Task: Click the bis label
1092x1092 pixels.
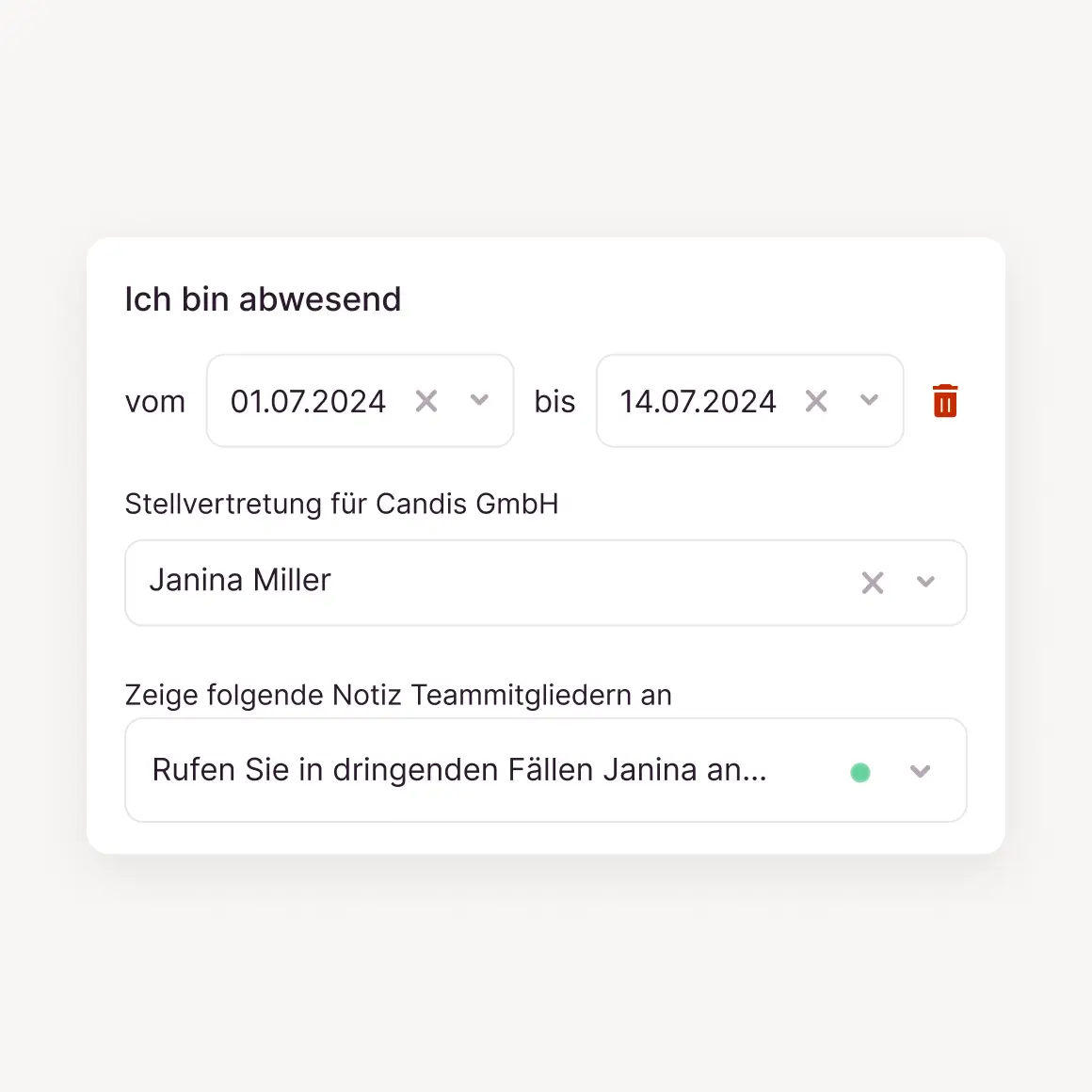Action: click(554, 402)
